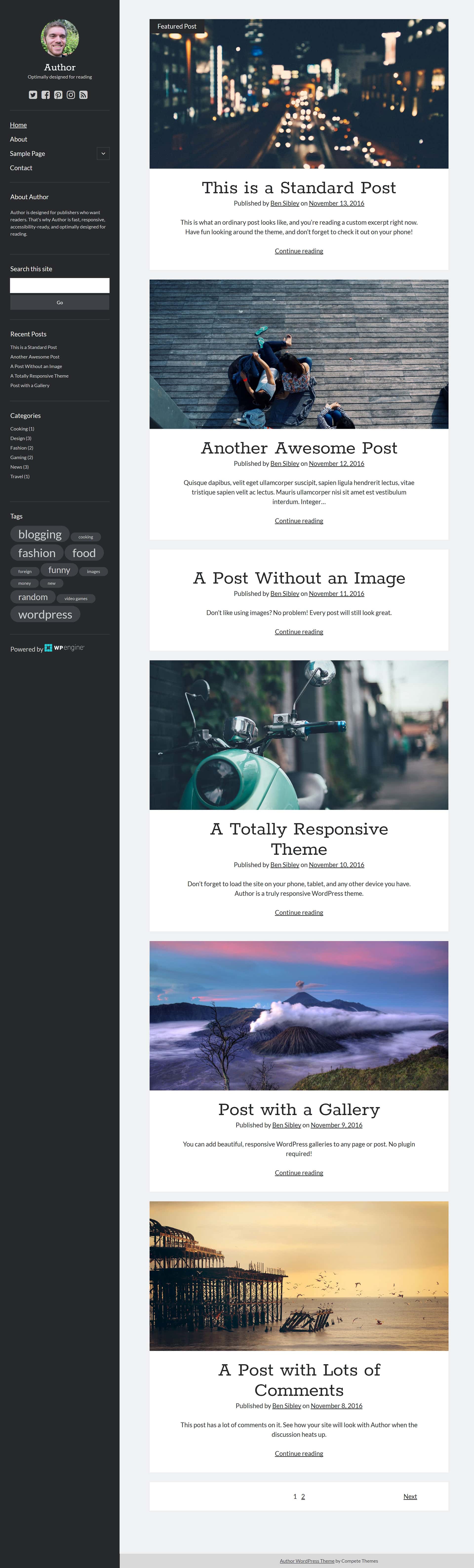Select the video games tag
Viewport: 474px width, 1568px height.
(76, 598)
